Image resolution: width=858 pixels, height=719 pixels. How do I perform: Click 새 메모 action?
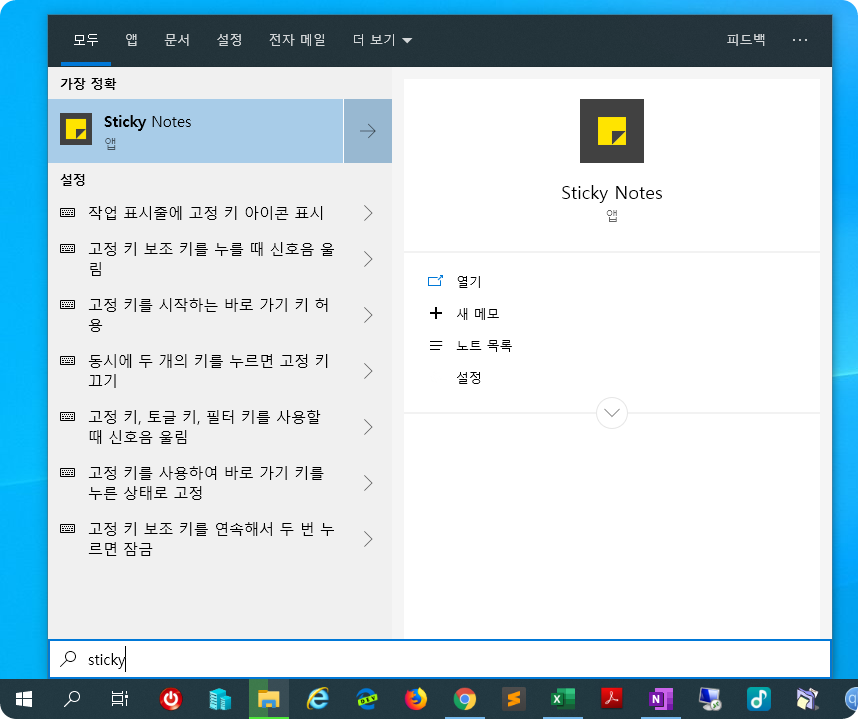coord(478,314)
